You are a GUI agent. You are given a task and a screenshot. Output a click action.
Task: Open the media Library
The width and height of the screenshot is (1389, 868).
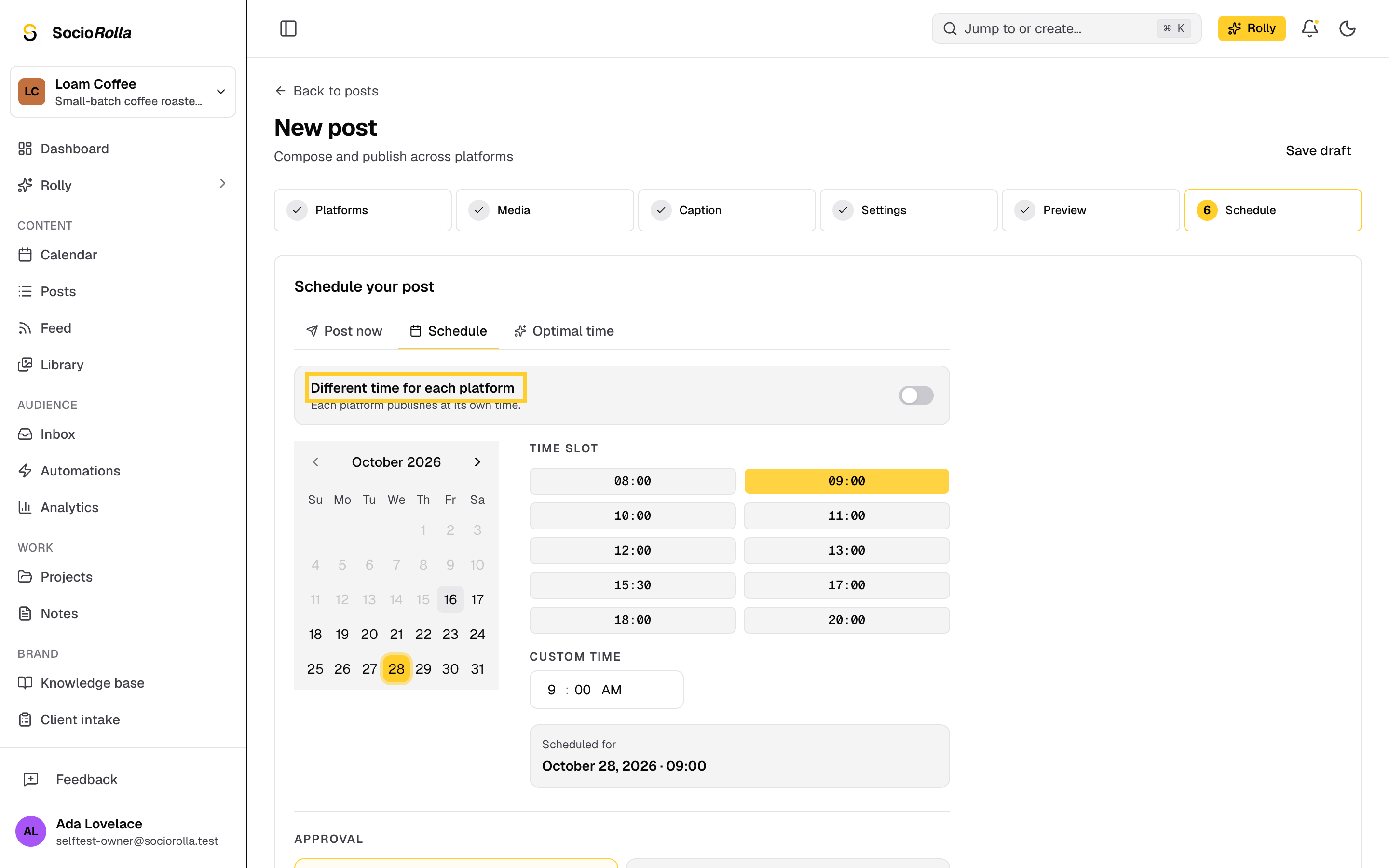point(123,365)
